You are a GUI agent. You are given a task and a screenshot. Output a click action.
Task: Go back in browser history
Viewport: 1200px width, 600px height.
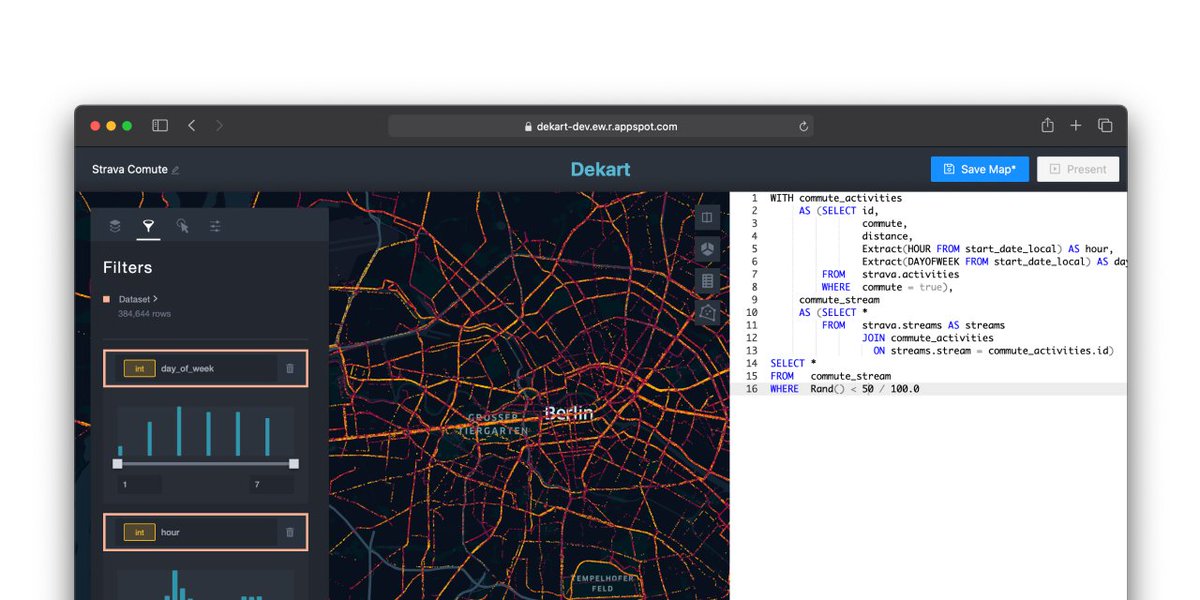coord(192,126)
